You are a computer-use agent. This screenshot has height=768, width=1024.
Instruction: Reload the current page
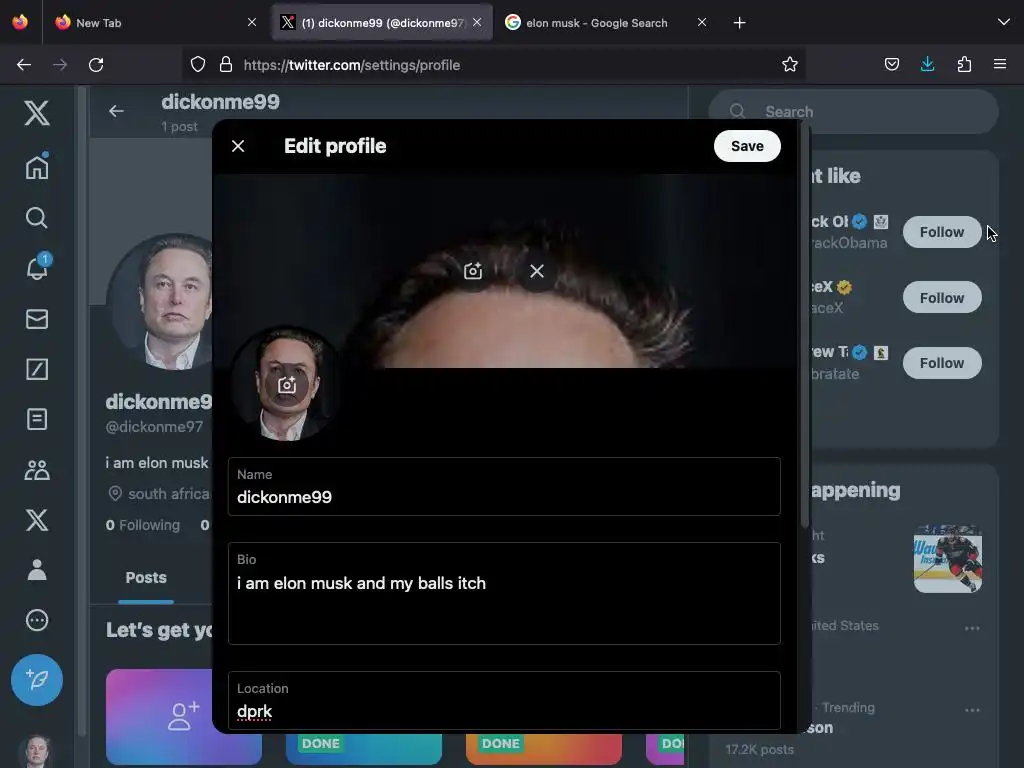pos(96,65)
